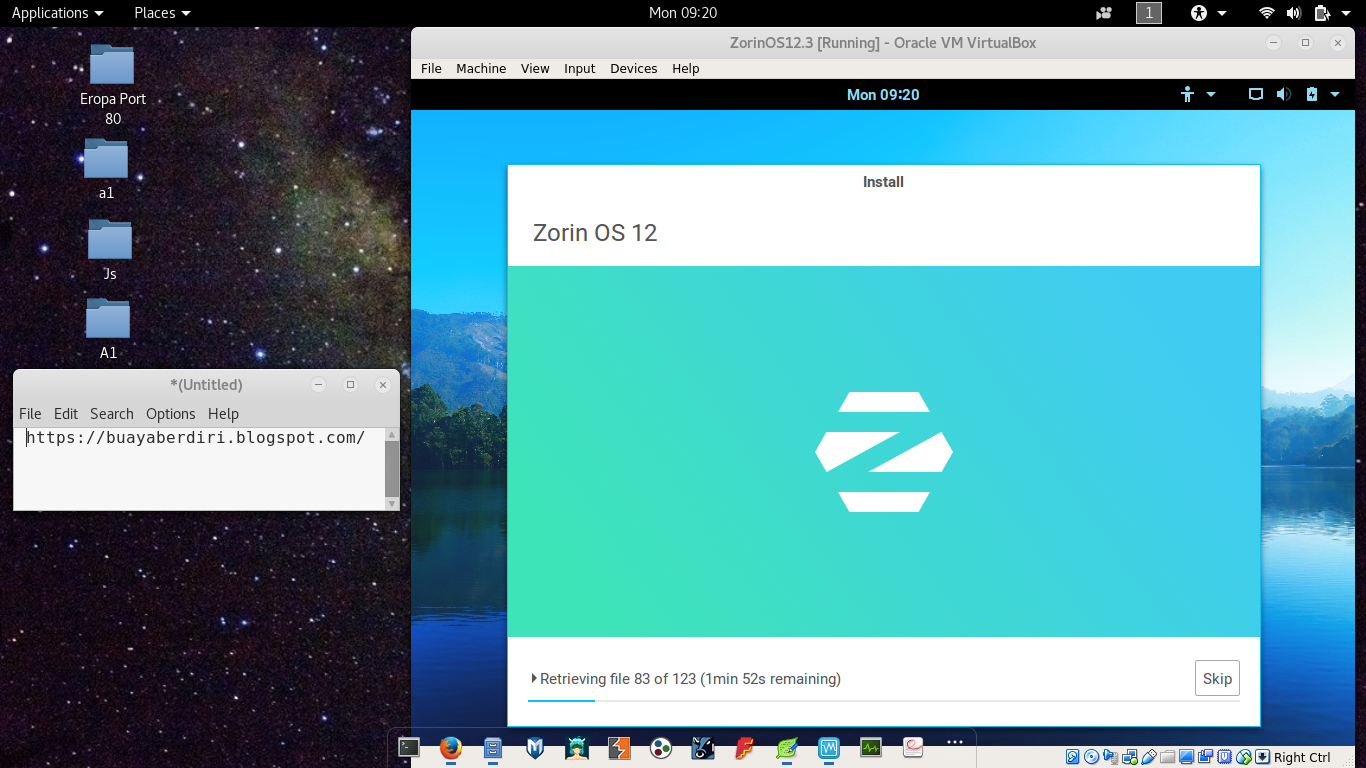Open Armitage anime-face icon in dock

pyautogui.click(x=577, y=747)
